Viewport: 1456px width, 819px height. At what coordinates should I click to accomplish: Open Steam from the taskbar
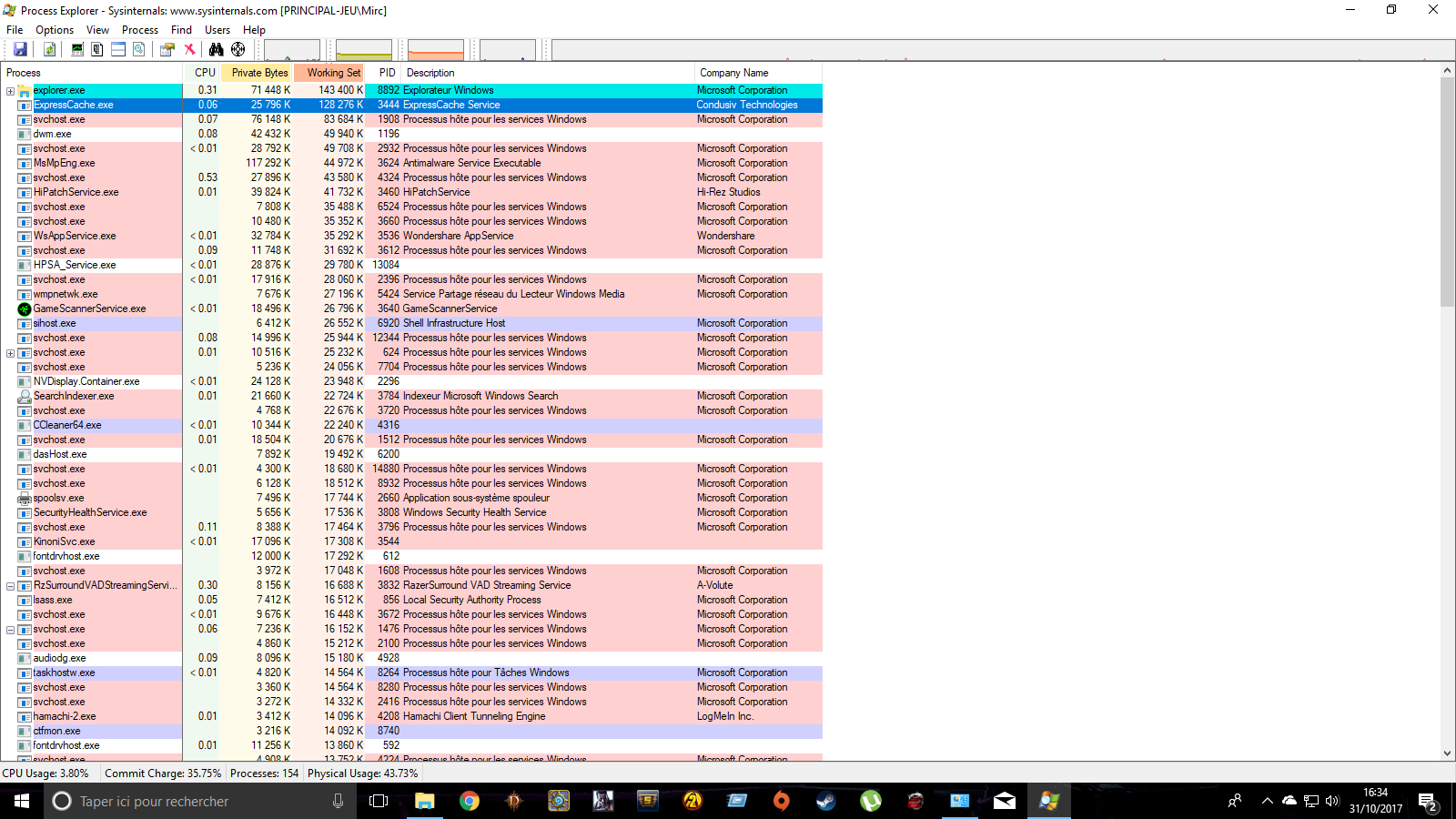tap(826, 801)
